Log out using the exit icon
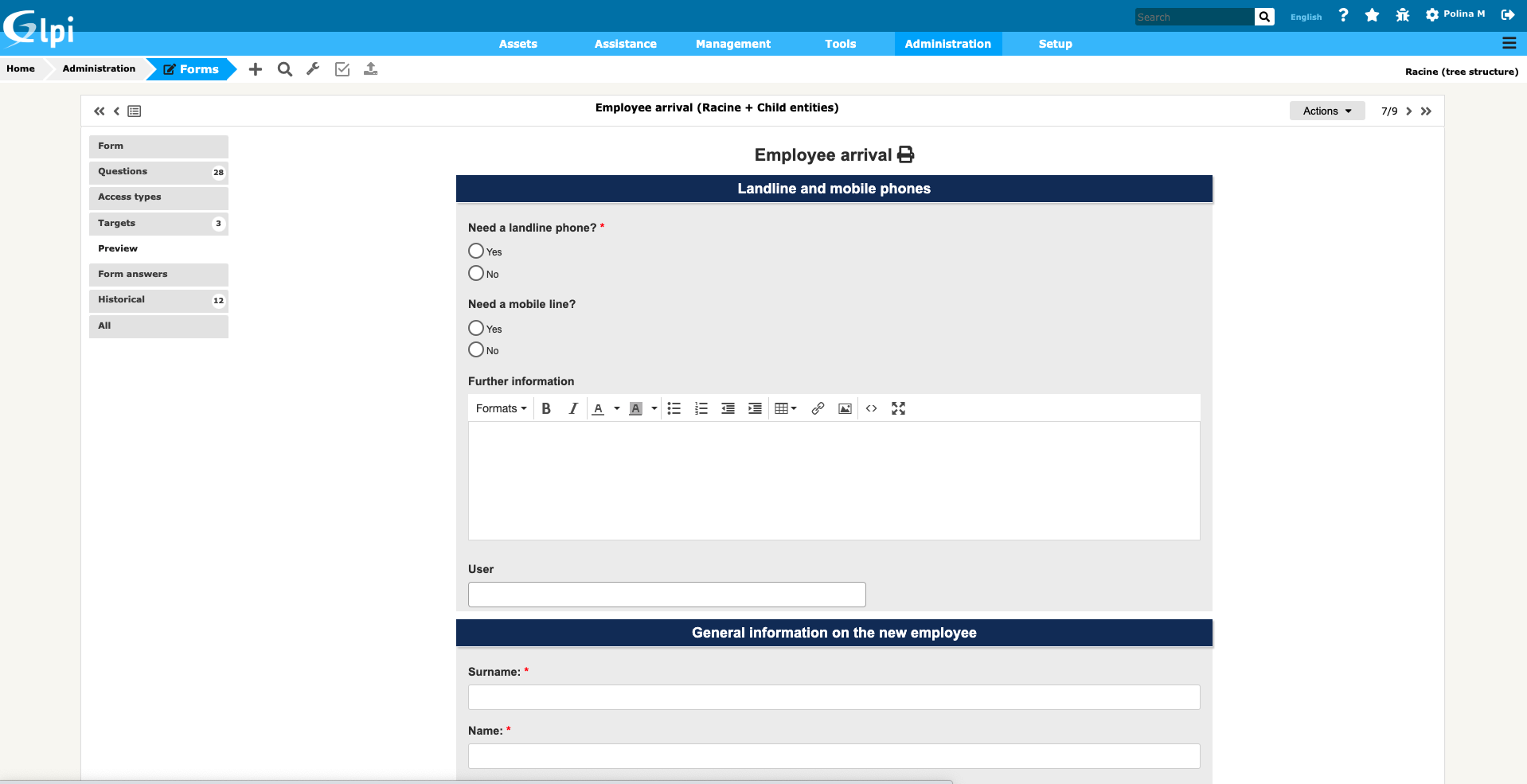This screenshot has width=1527, height=784. [x=1507, y=15]
